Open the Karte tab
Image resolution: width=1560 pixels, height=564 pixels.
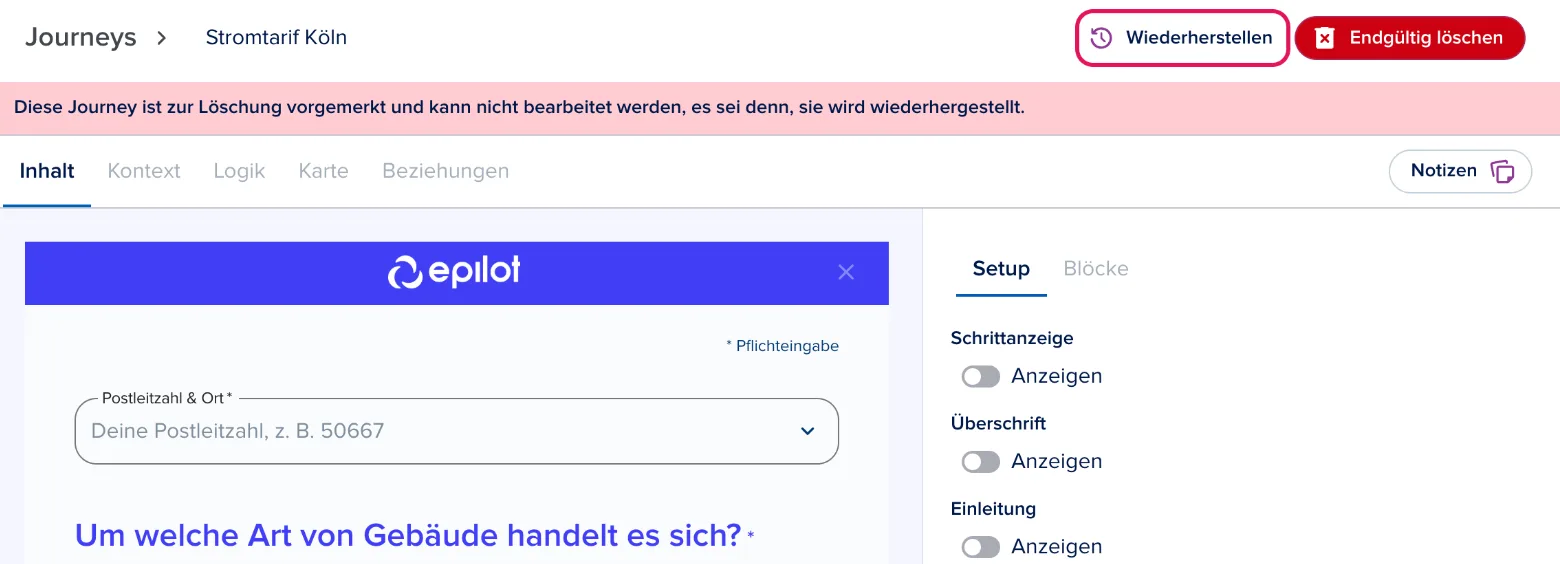point(323,171)
